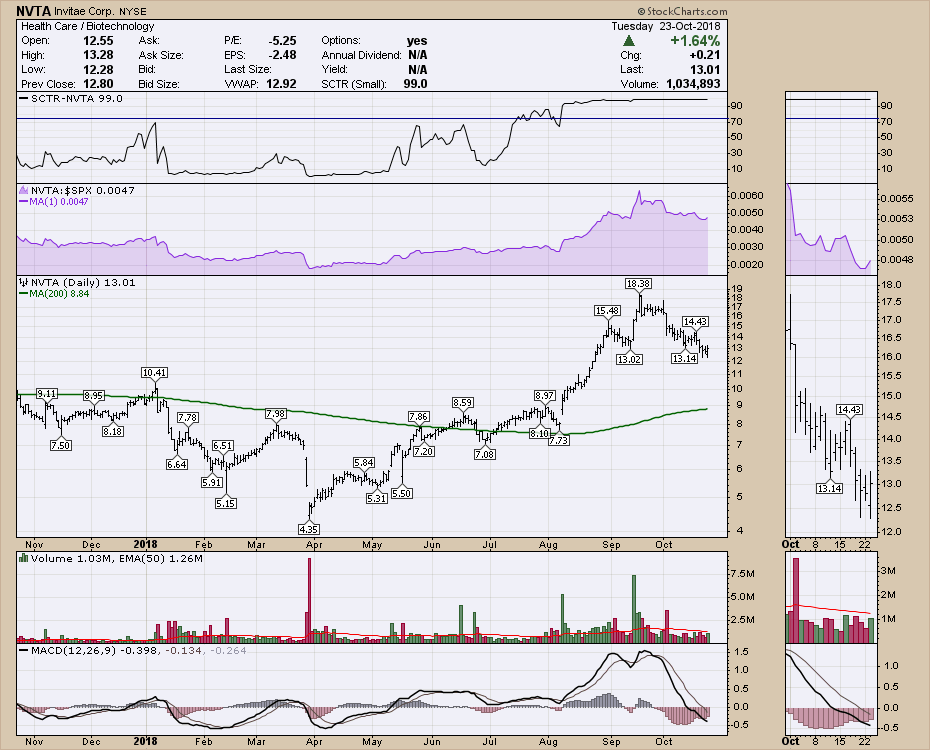The height and width of the screenshot is (750, 930).
Task: Click the tallest late-March volume spike bar
Action: point(309,600)
